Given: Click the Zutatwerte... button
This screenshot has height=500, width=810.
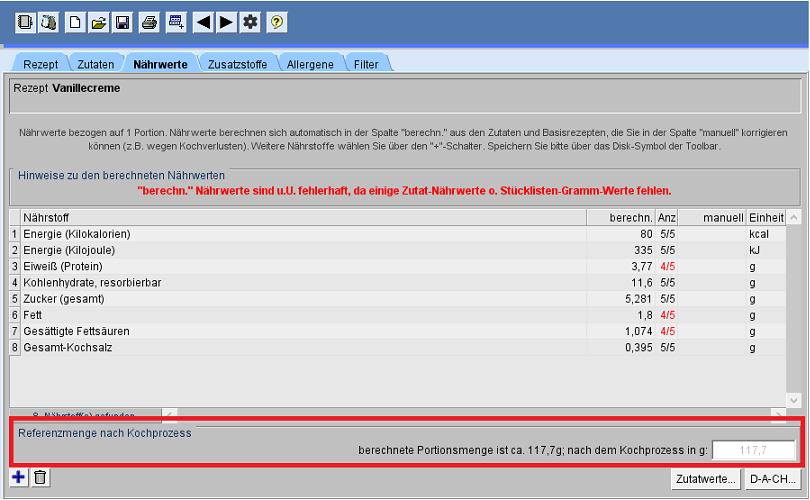Looking at the screenshot, I should (x=705, y=478).
